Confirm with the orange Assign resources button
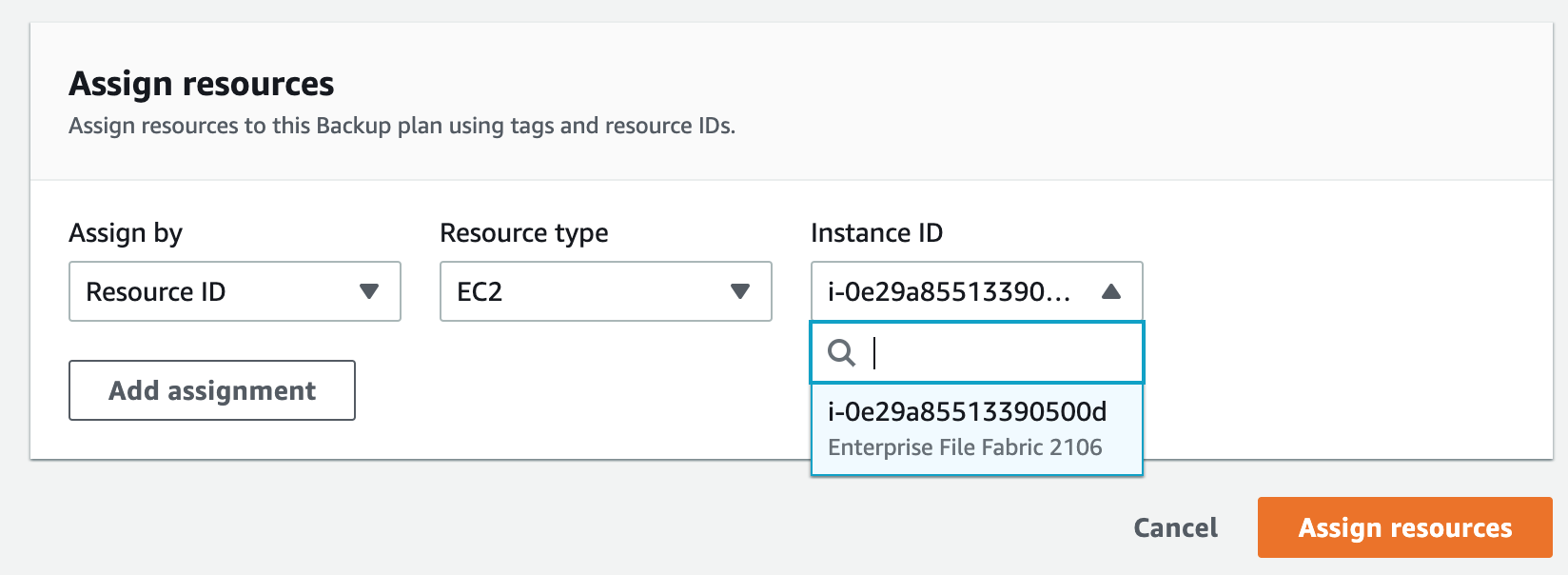Image resolution: width=1568 pixels, height=575 pixels. pos(1404,527)
